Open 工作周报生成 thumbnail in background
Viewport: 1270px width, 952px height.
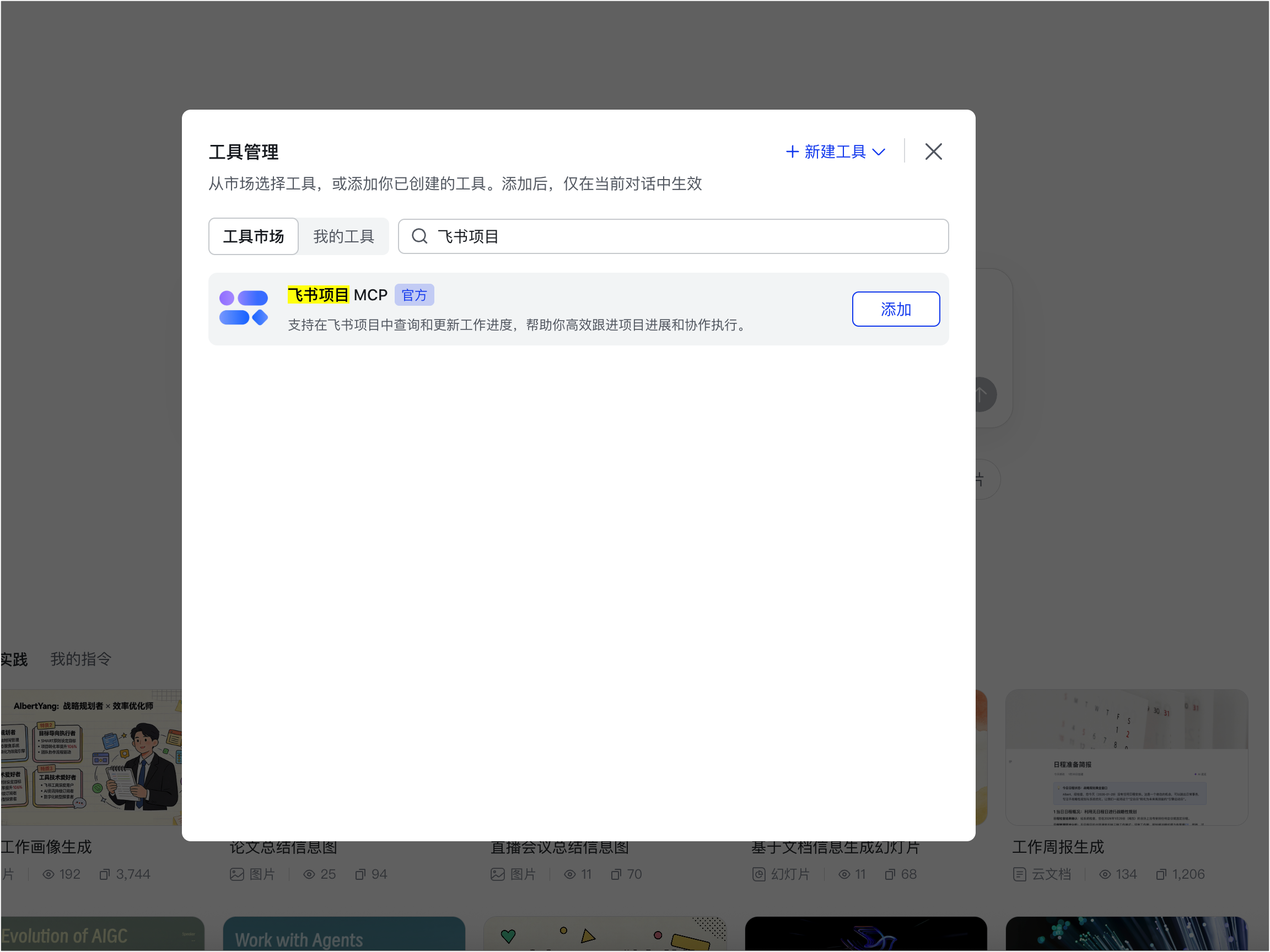(x=1127, y=758)
